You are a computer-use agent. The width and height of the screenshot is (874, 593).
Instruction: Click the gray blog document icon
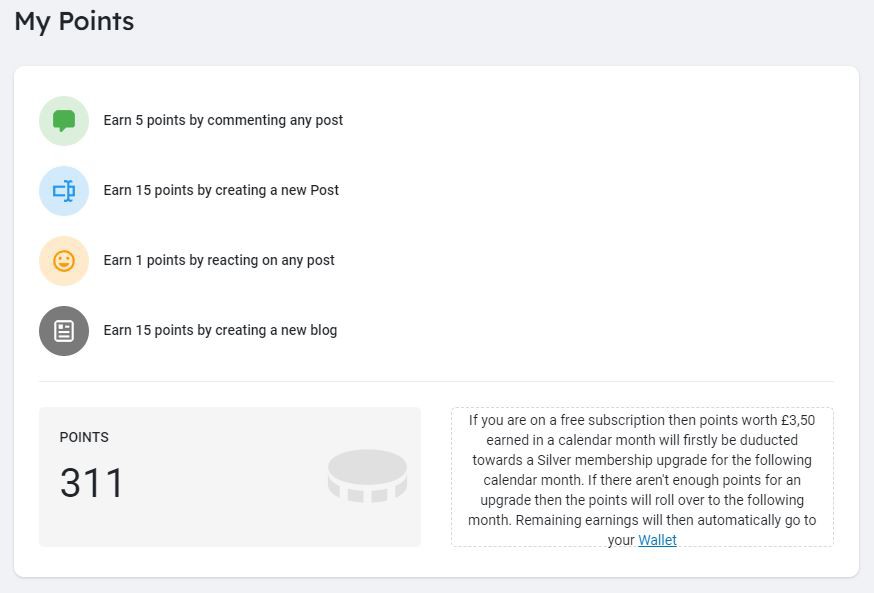[x=64, y=331]
